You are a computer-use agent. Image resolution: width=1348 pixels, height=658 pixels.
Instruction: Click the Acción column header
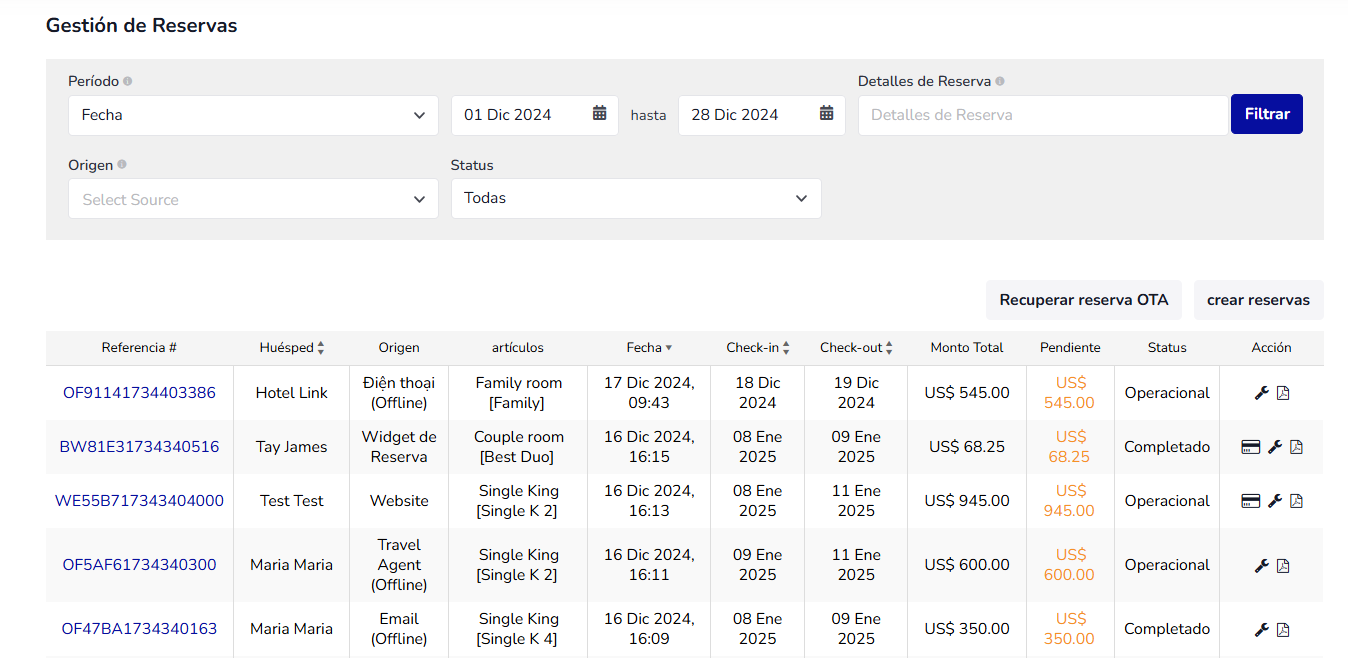click(1272, 348)
